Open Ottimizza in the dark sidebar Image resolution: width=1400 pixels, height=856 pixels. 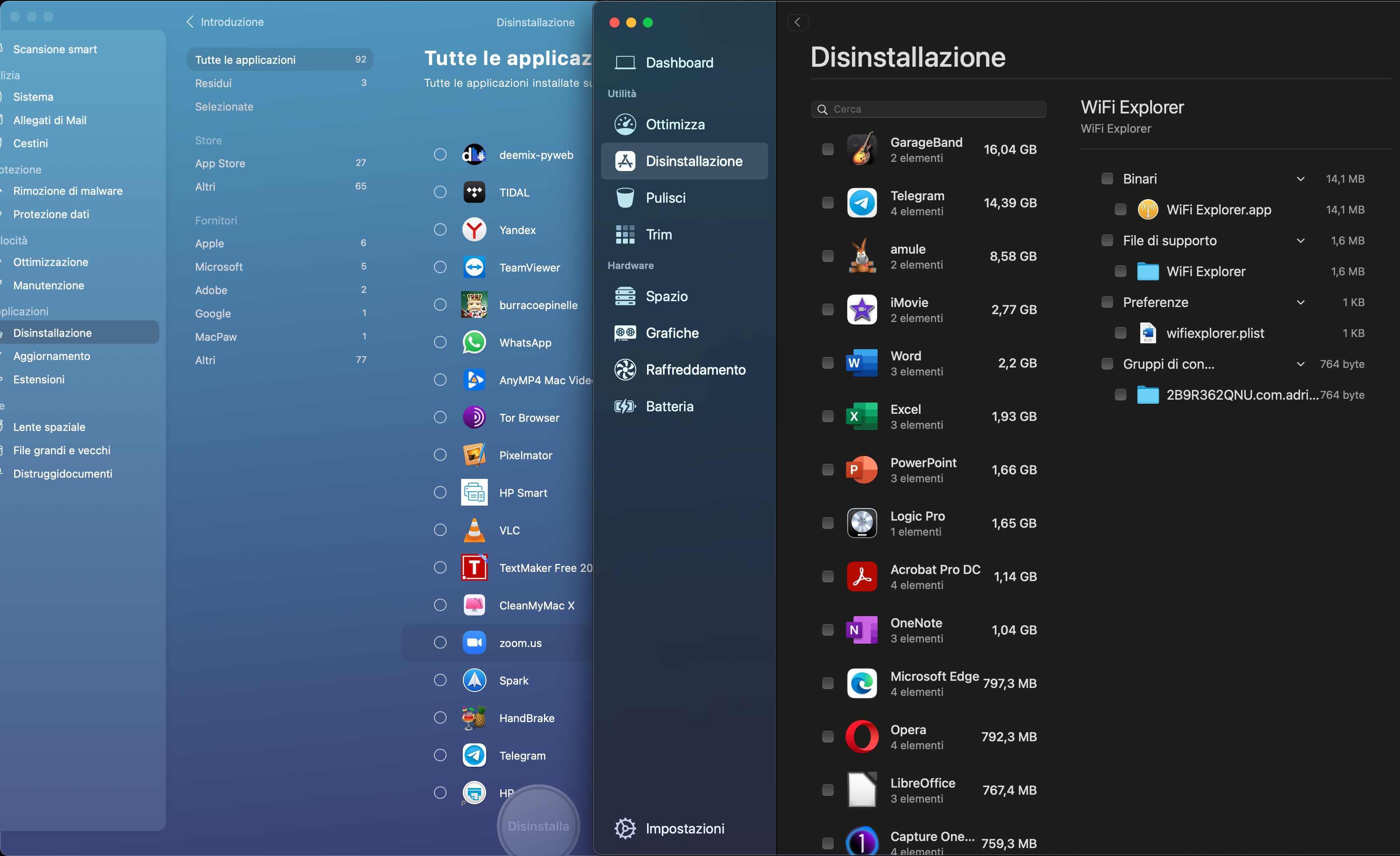point(684,124)
